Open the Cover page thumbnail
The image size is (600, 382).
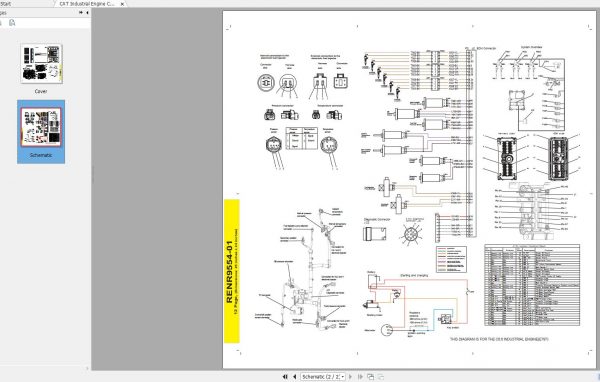click(41, 64)
